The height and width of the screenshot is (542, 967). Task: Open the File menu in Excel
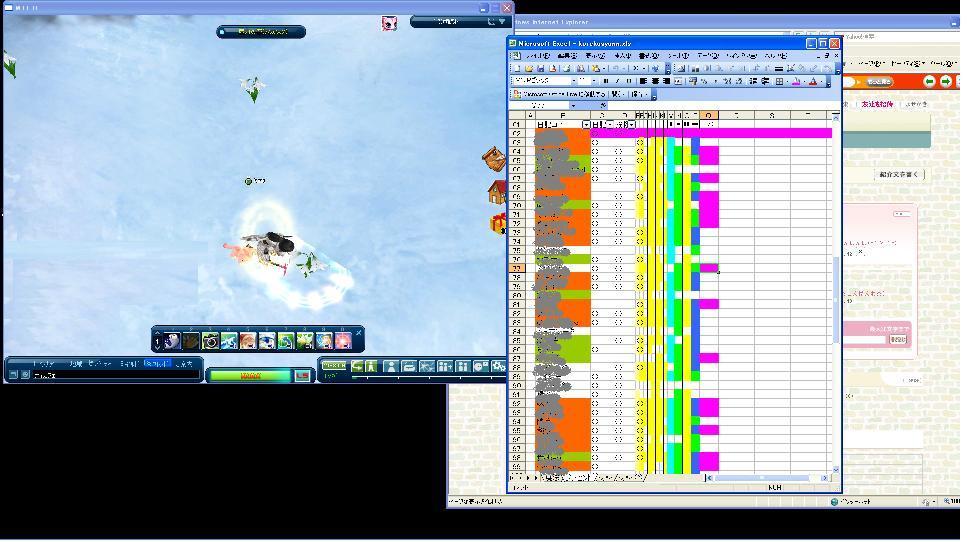537,55
